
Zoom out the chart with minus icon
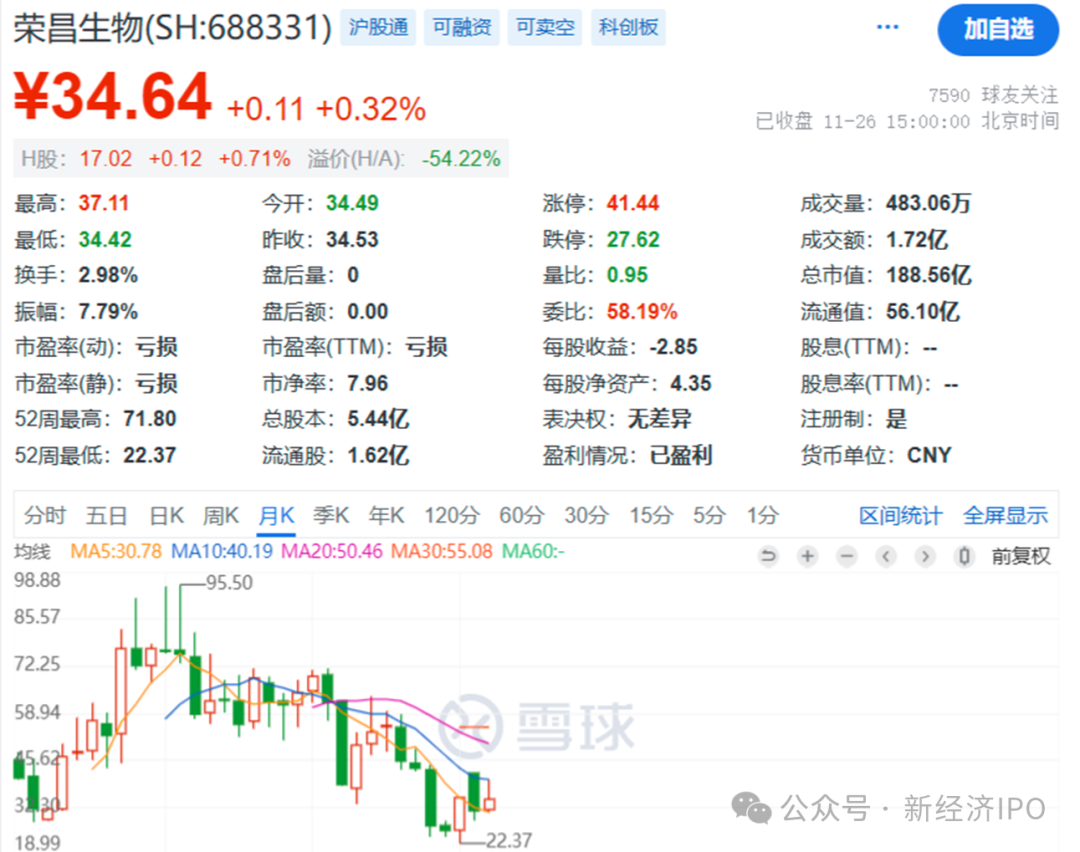point(847,556)
